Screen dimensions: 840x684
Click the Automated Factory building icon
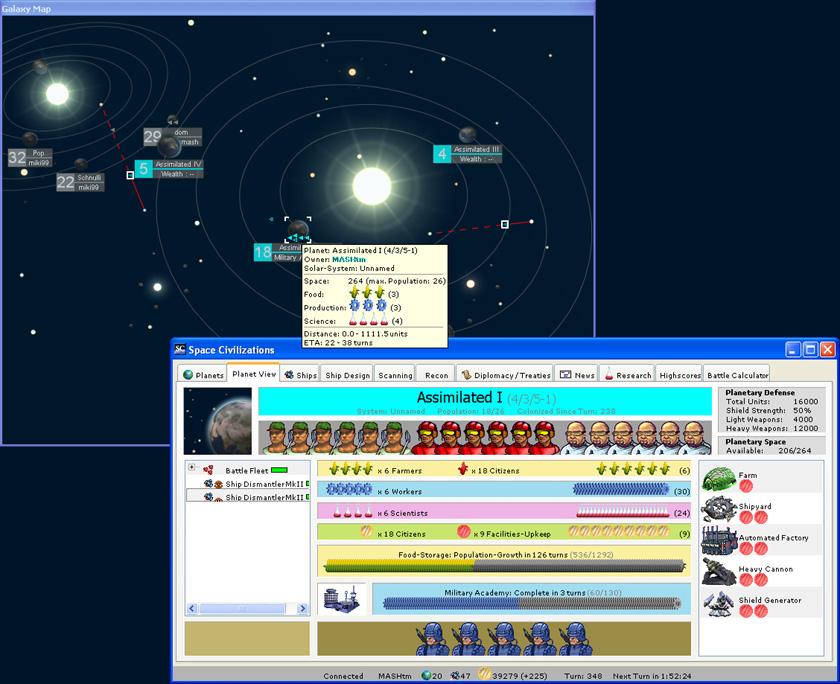[719, 541]
